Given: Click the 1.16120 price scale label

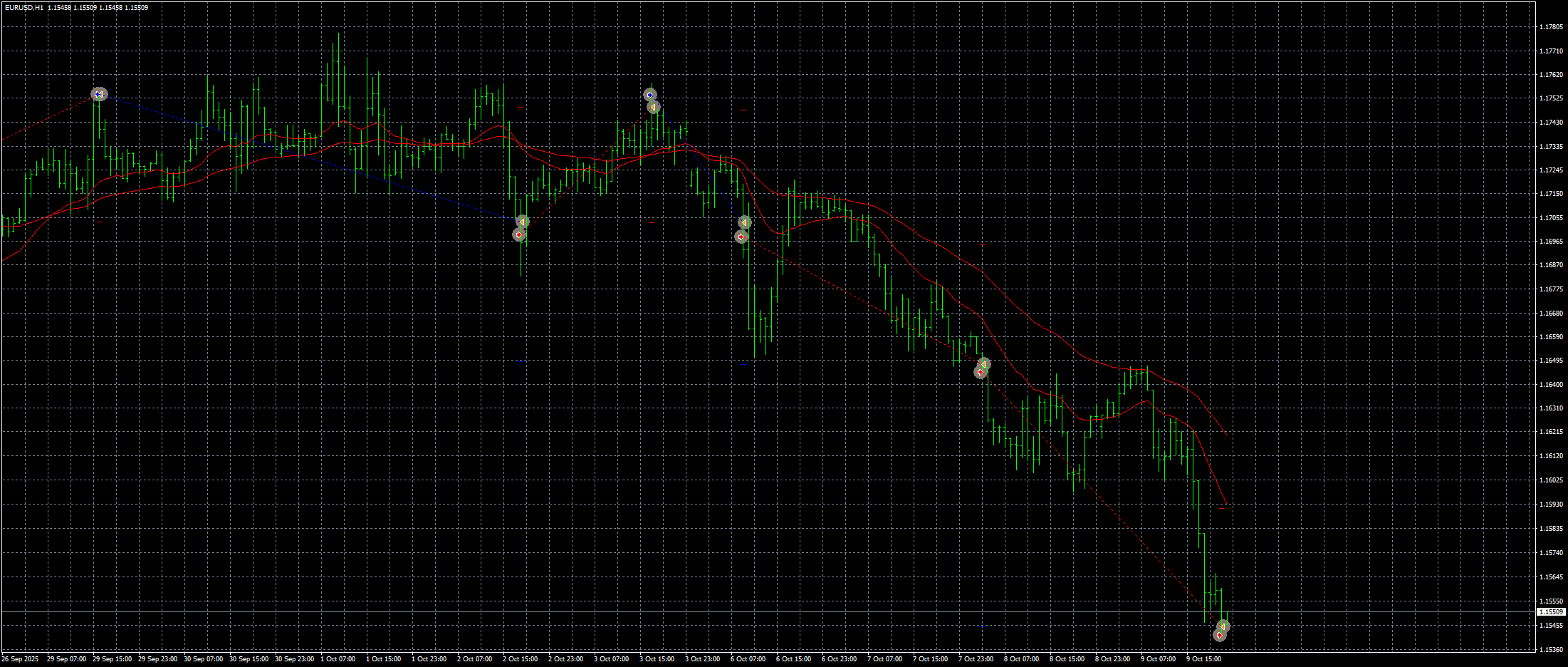Looking at the screenshot, I should pyautogui.click(x=1551, y=456).
